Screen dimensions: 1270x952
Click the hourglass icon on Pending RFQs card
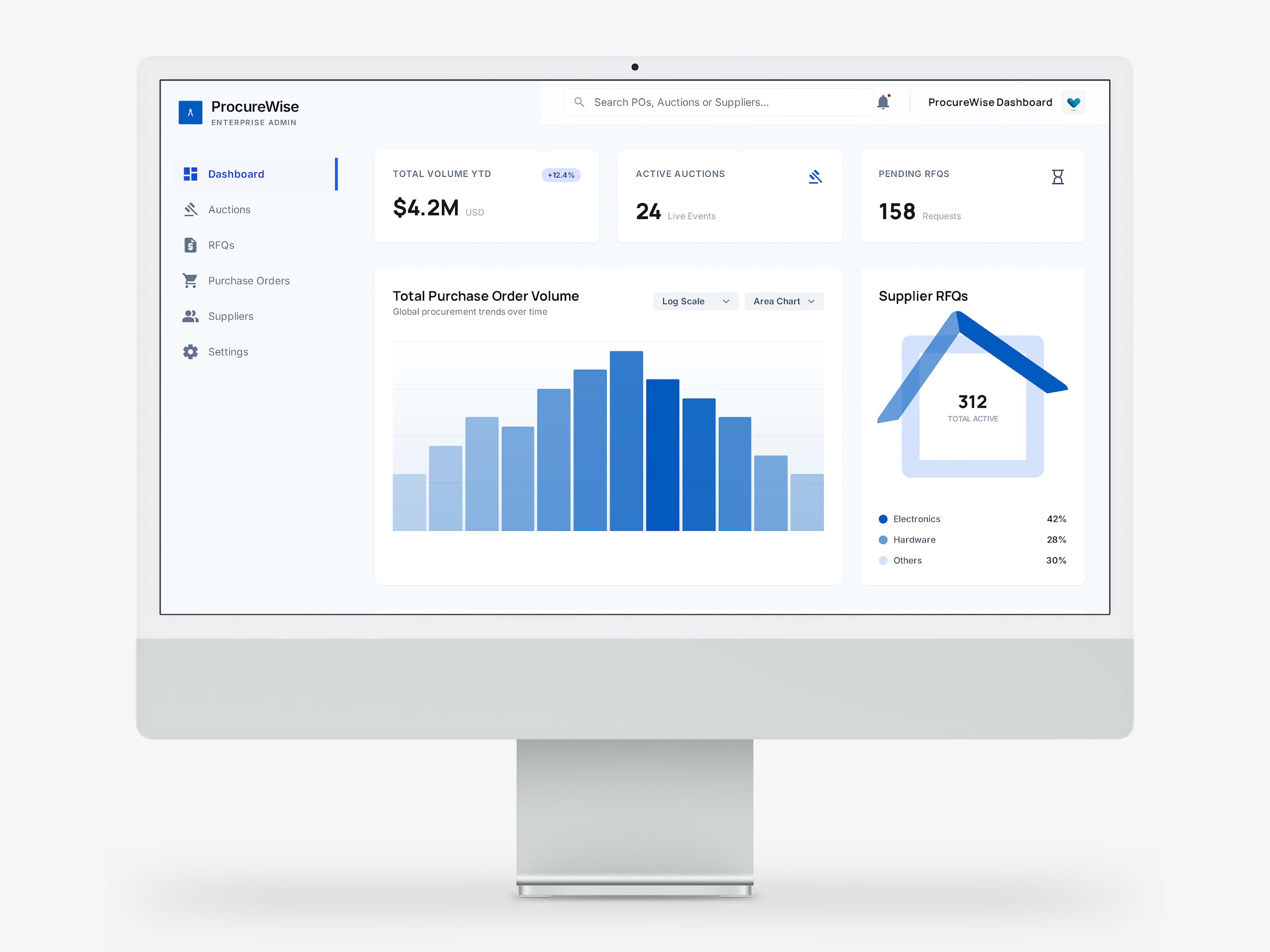point(1058,177)
